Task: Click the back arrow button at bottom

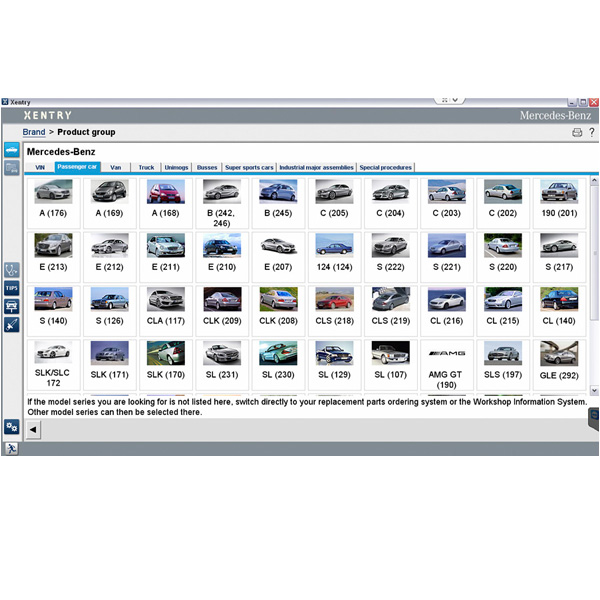Action: pyautogui.click(x=33, y=429)
